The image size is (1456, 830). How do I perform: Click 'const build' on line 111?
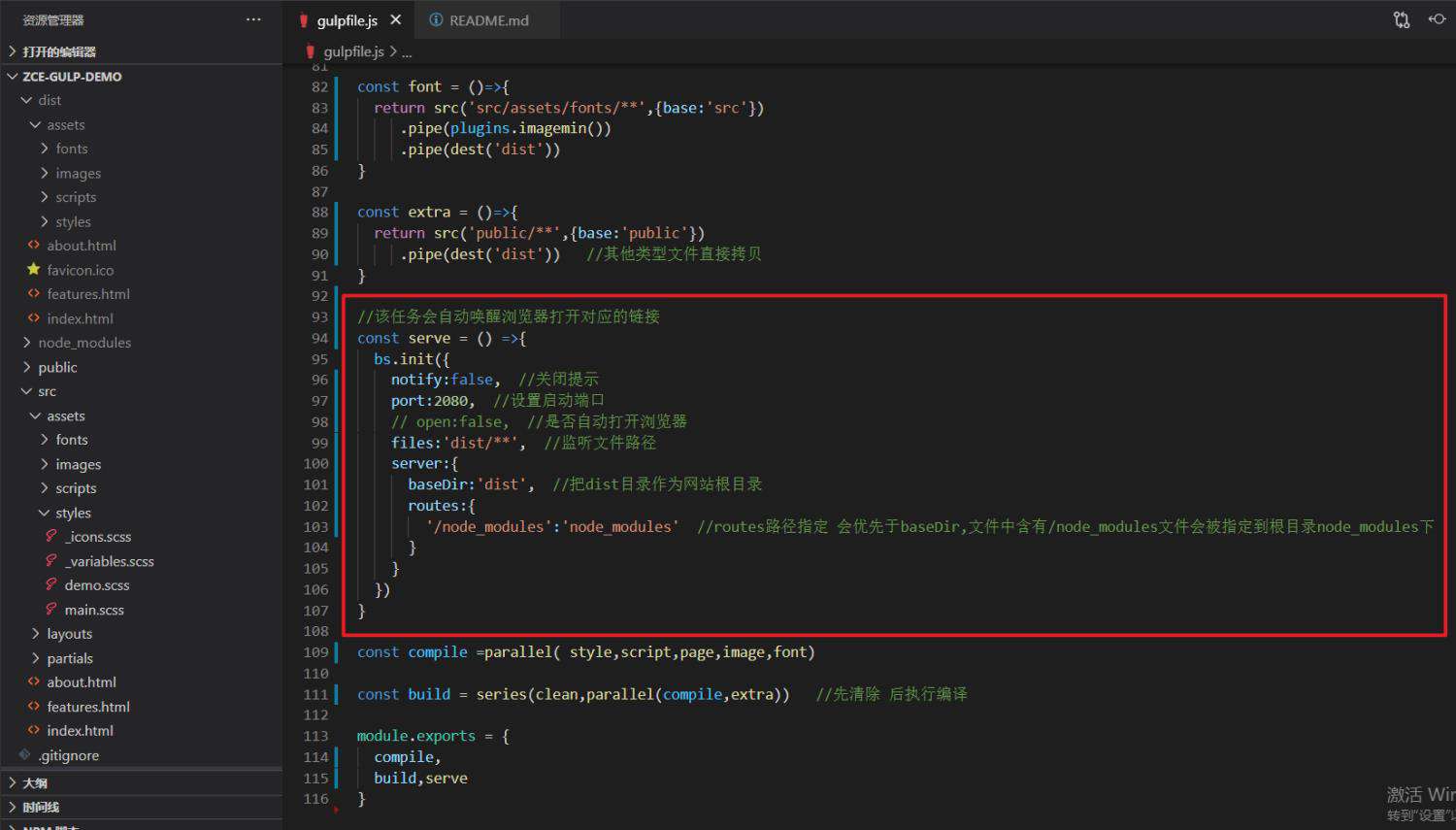404,694
